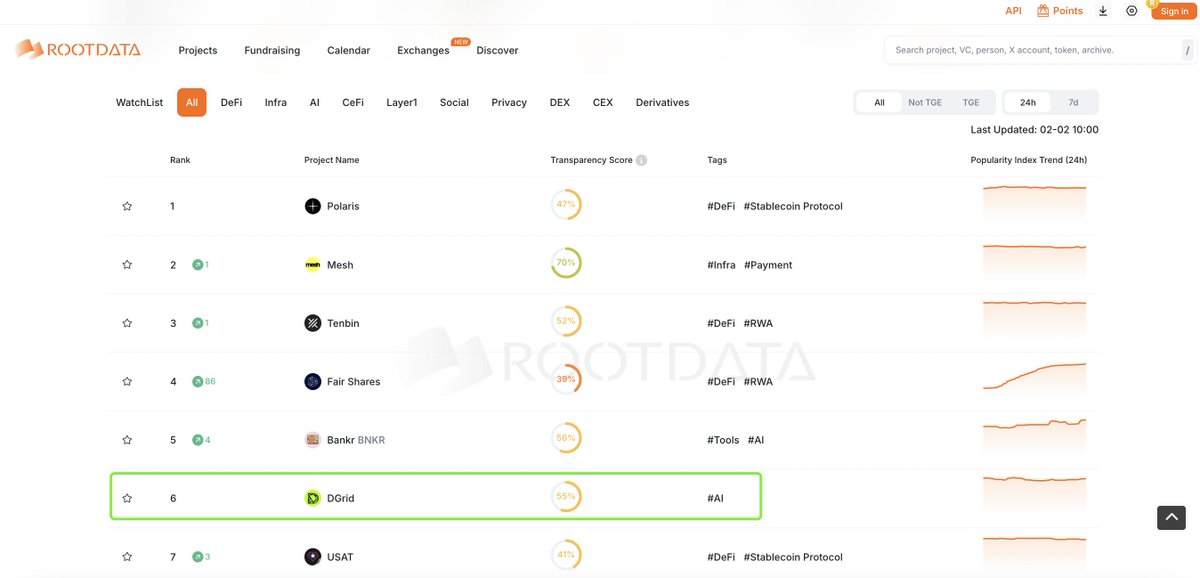1200x578 pixels.
Task: Star the Mesh row for watchlist
Action: click(x=127, y=265)
